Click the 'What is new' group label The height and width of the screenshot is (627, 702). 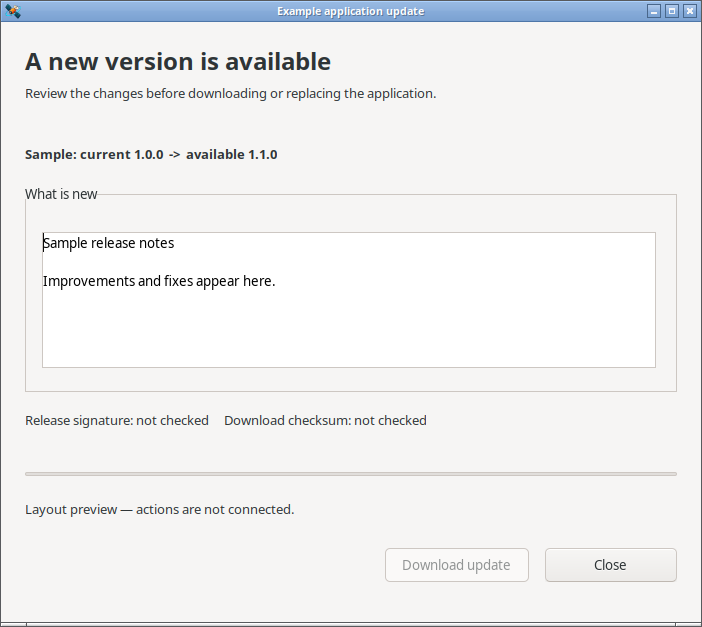(61, 194)
